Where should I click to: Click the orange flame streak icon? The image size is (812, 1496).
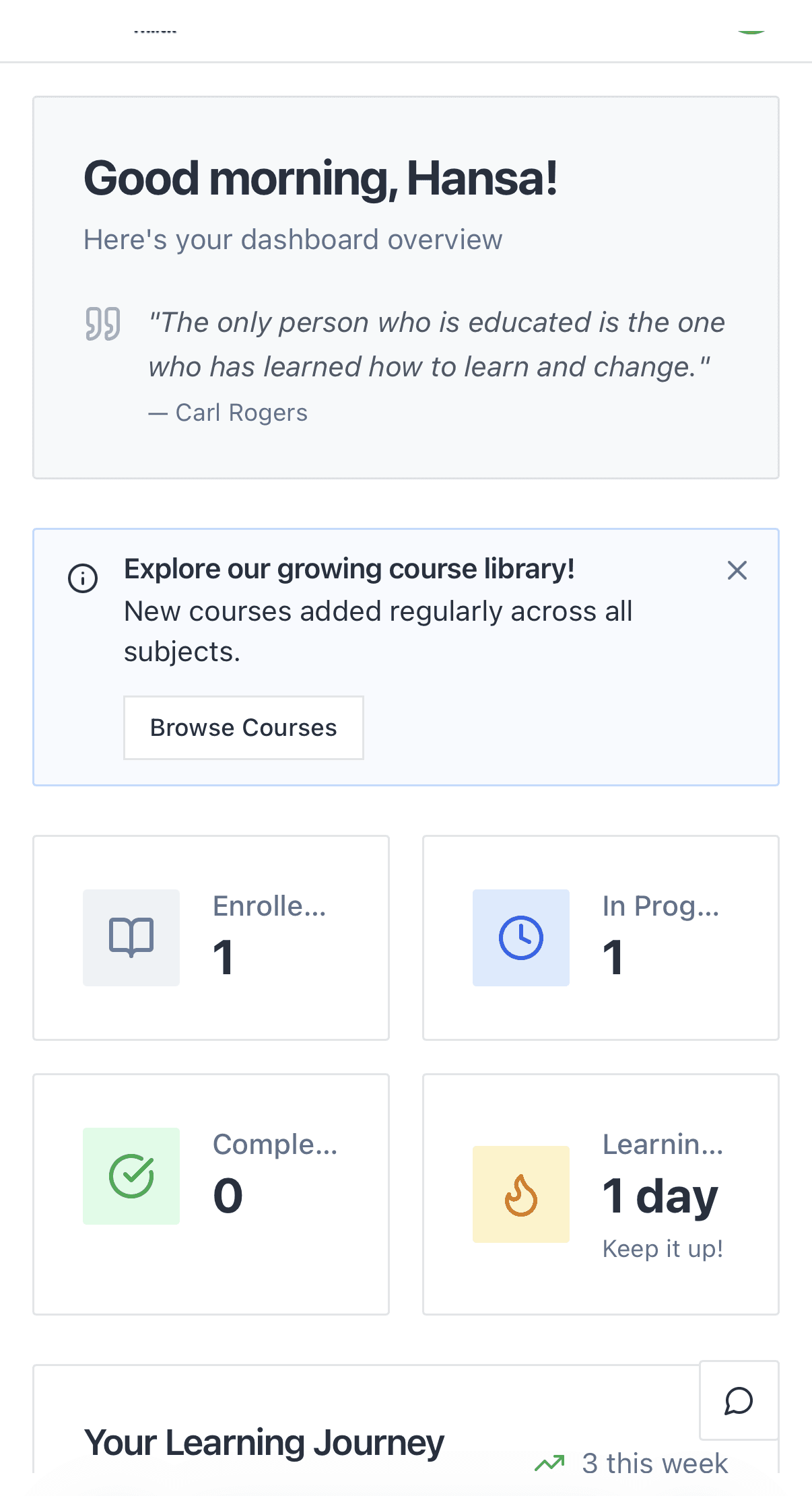coord(520,1194)
